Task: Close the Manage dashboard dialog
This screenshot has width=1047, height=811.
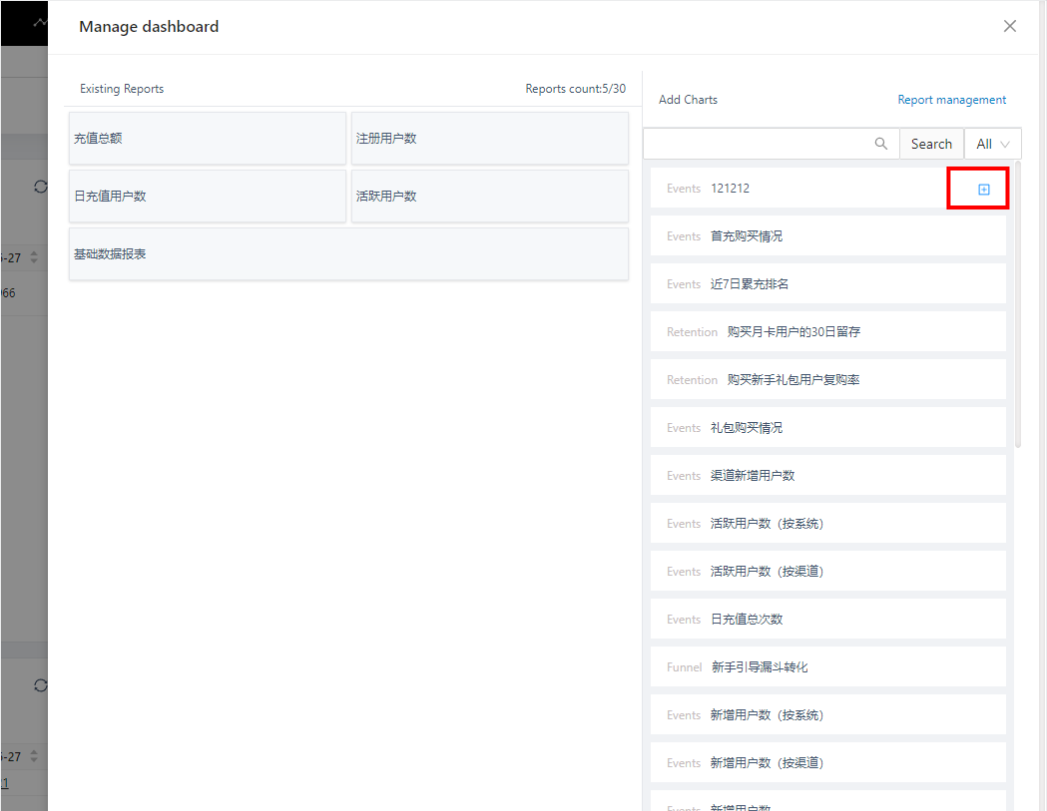Action: [1010, 27]
